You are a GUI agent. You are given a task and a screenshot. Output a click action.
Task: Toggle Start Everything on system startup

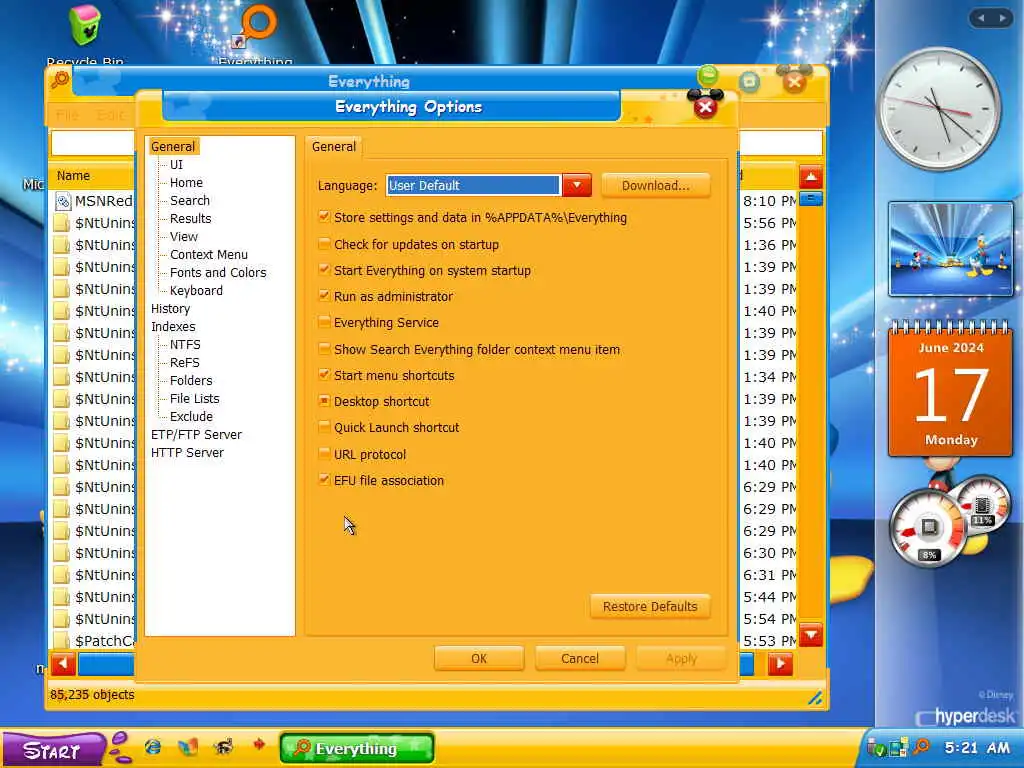(x=324, y=269)
